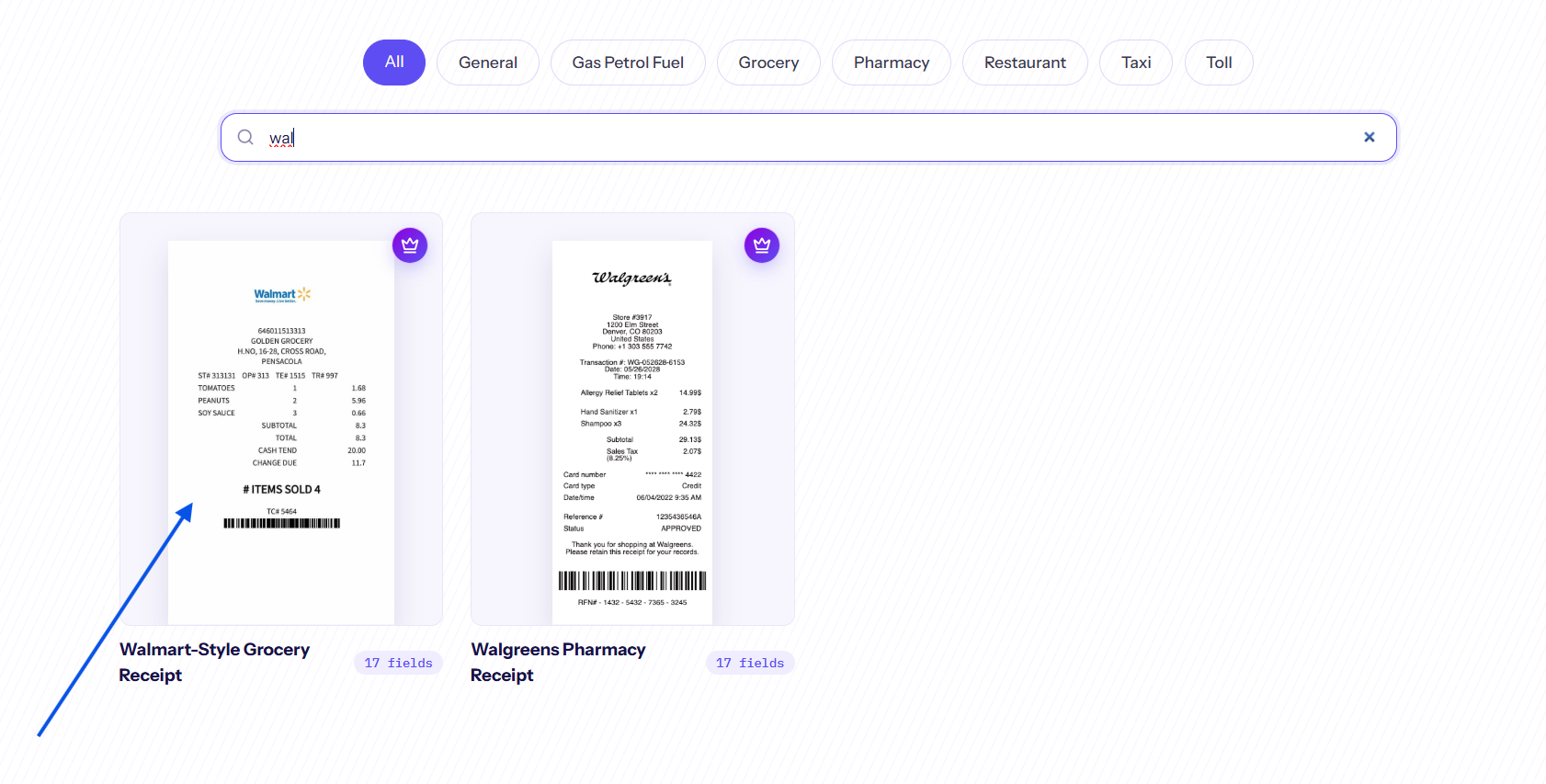
Task: Pick the Toll category filter
Action: [1219, 62]
